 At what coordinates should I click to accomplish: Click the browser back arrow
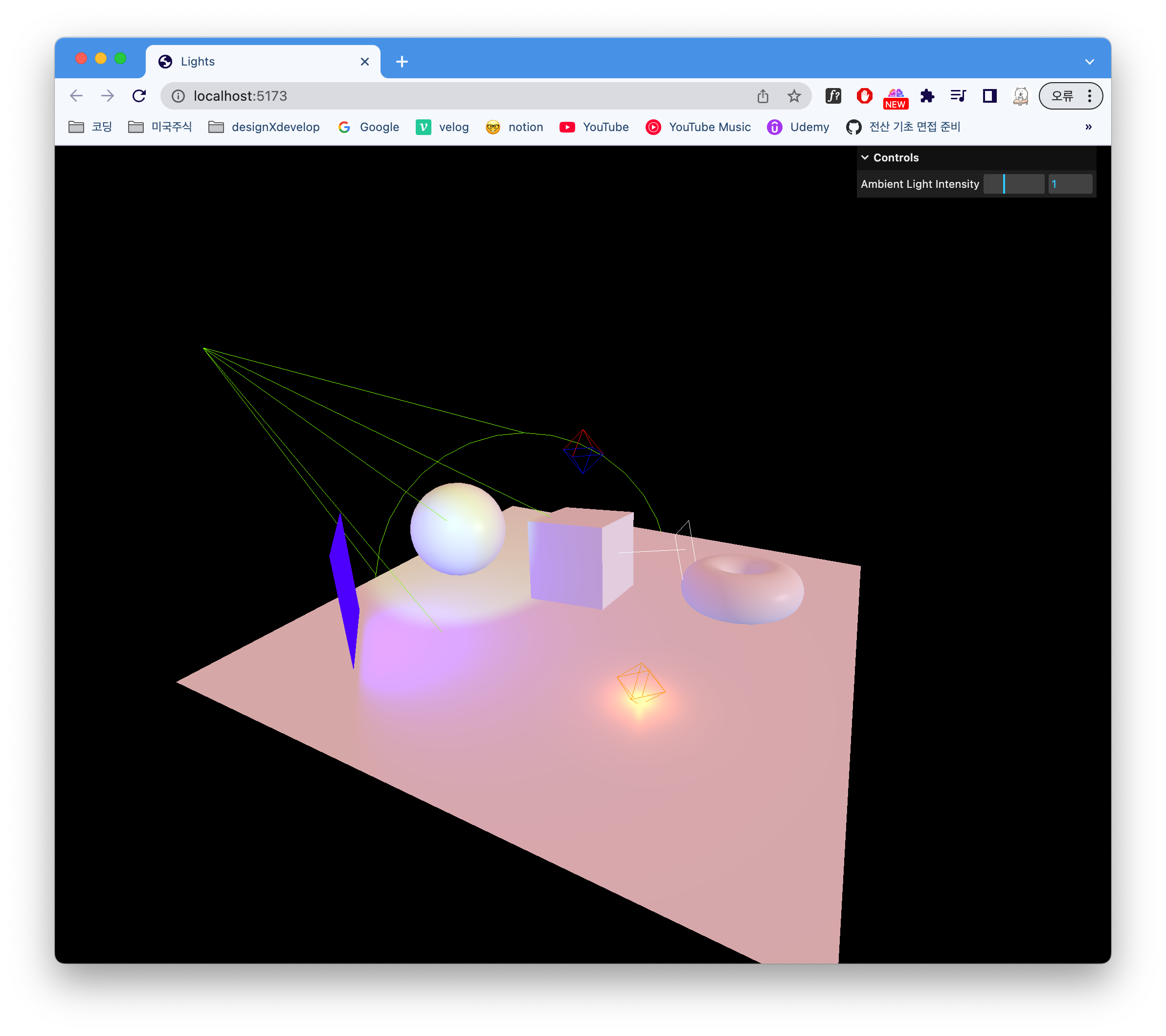click(76, 96)
